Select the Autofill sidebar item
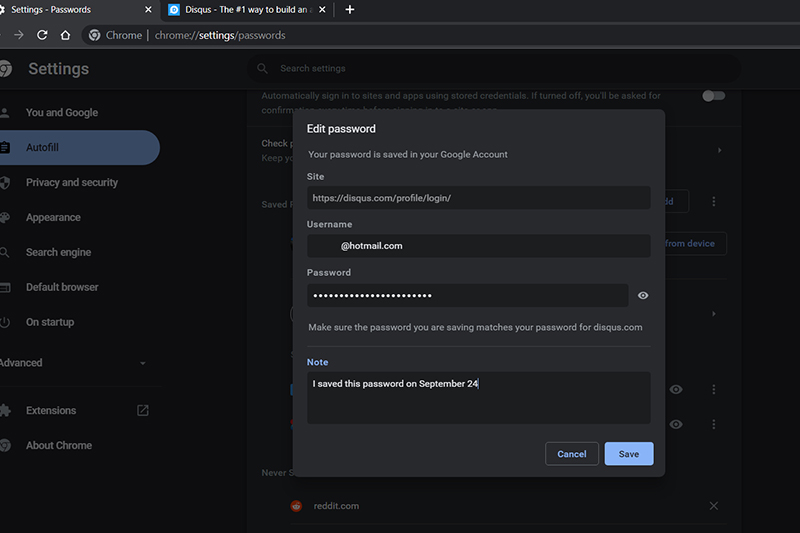800x533 pixels. (80, 147)
